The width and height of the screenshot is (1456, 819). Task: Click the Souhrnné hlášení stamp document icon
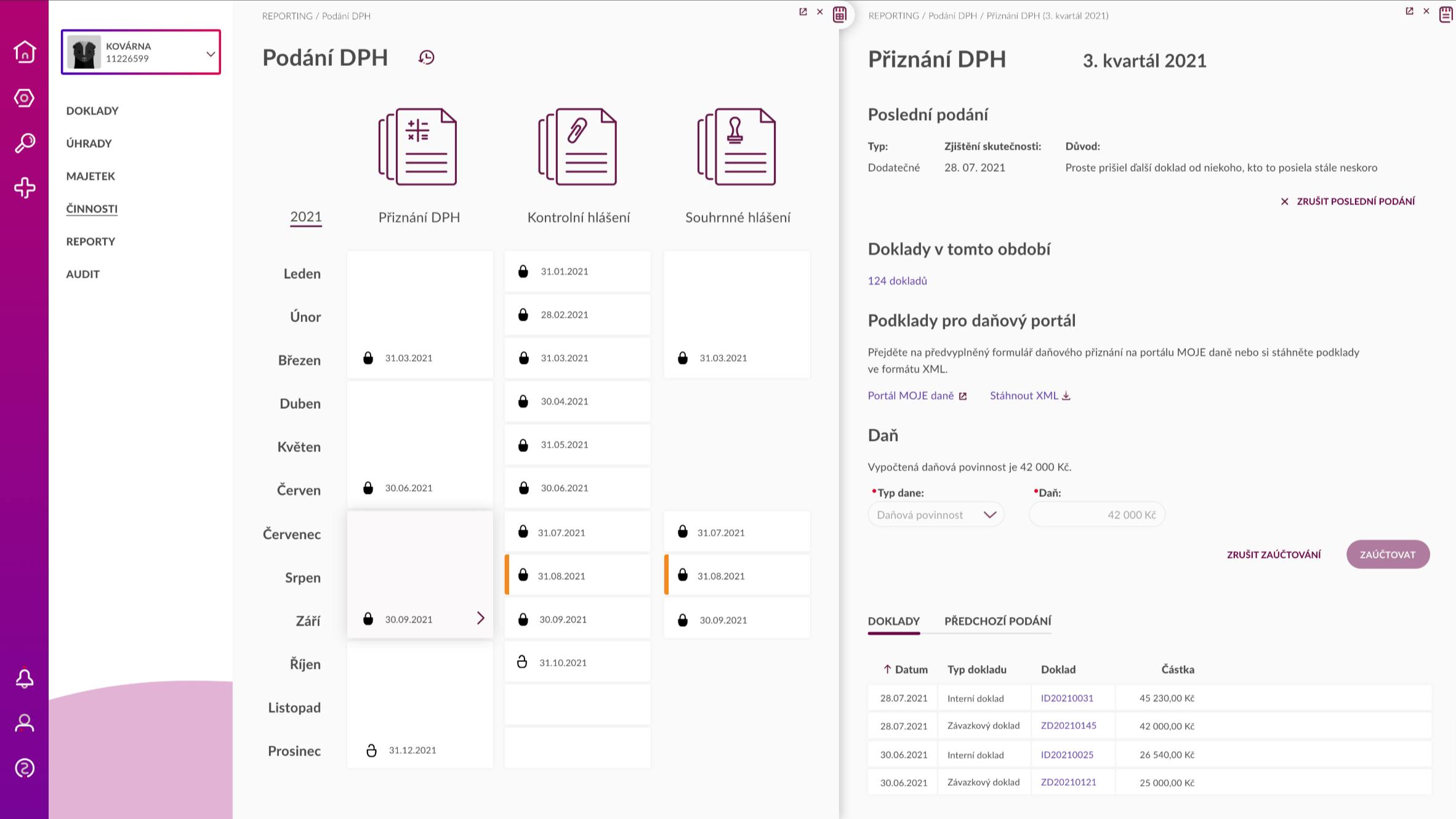click(x=737, y=147)
